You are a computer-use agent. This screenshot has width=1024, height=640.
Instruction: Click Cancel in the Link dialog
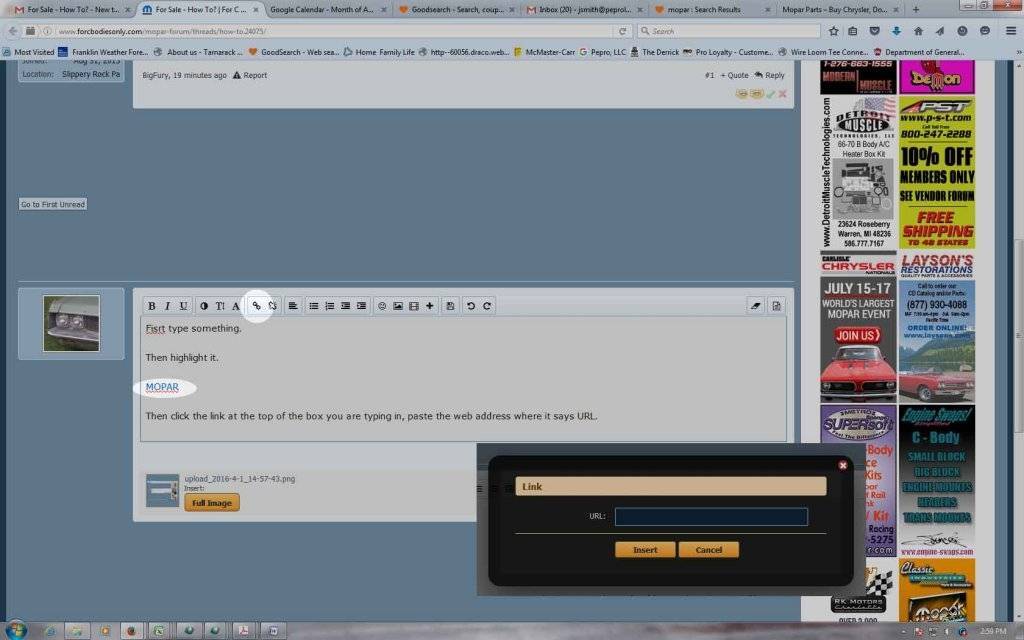[x=708, y=550]
